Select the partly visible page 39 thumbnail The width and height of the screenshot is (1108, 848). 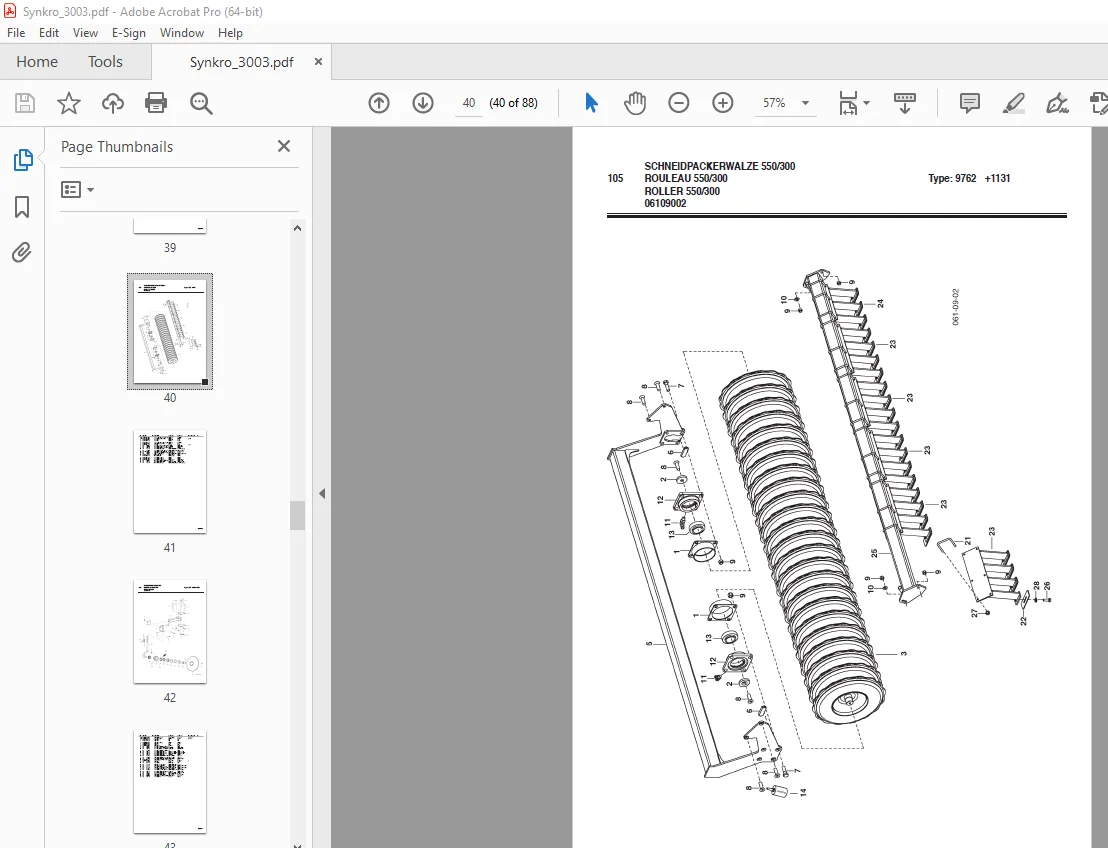[170, 226]
